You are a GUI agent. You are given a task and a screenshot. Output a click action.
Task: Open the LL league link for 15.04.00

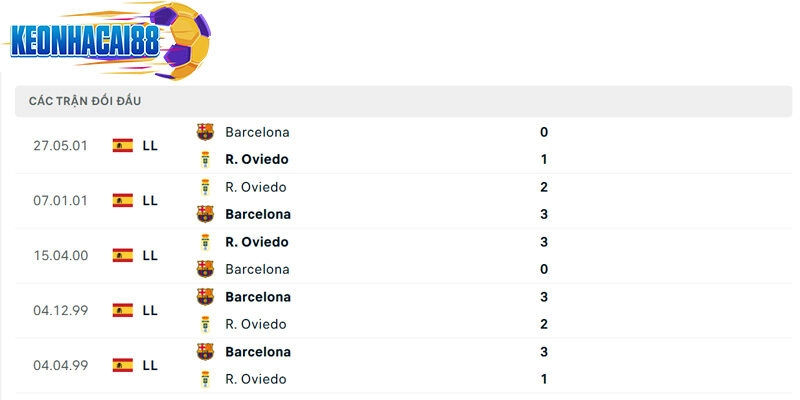(150, 255)
